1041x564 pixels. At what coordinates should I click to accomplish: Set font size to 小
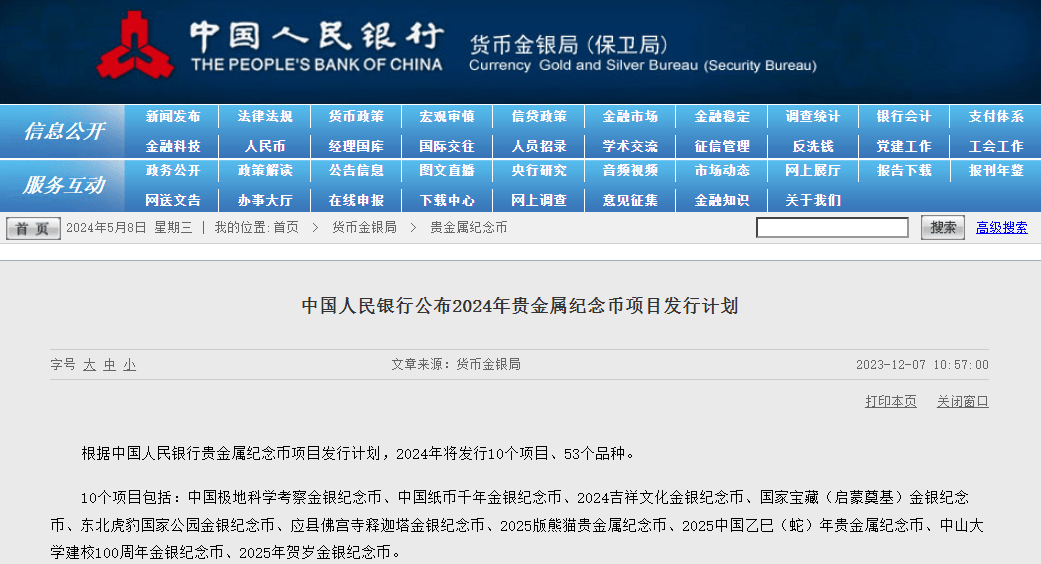[129, 365]
